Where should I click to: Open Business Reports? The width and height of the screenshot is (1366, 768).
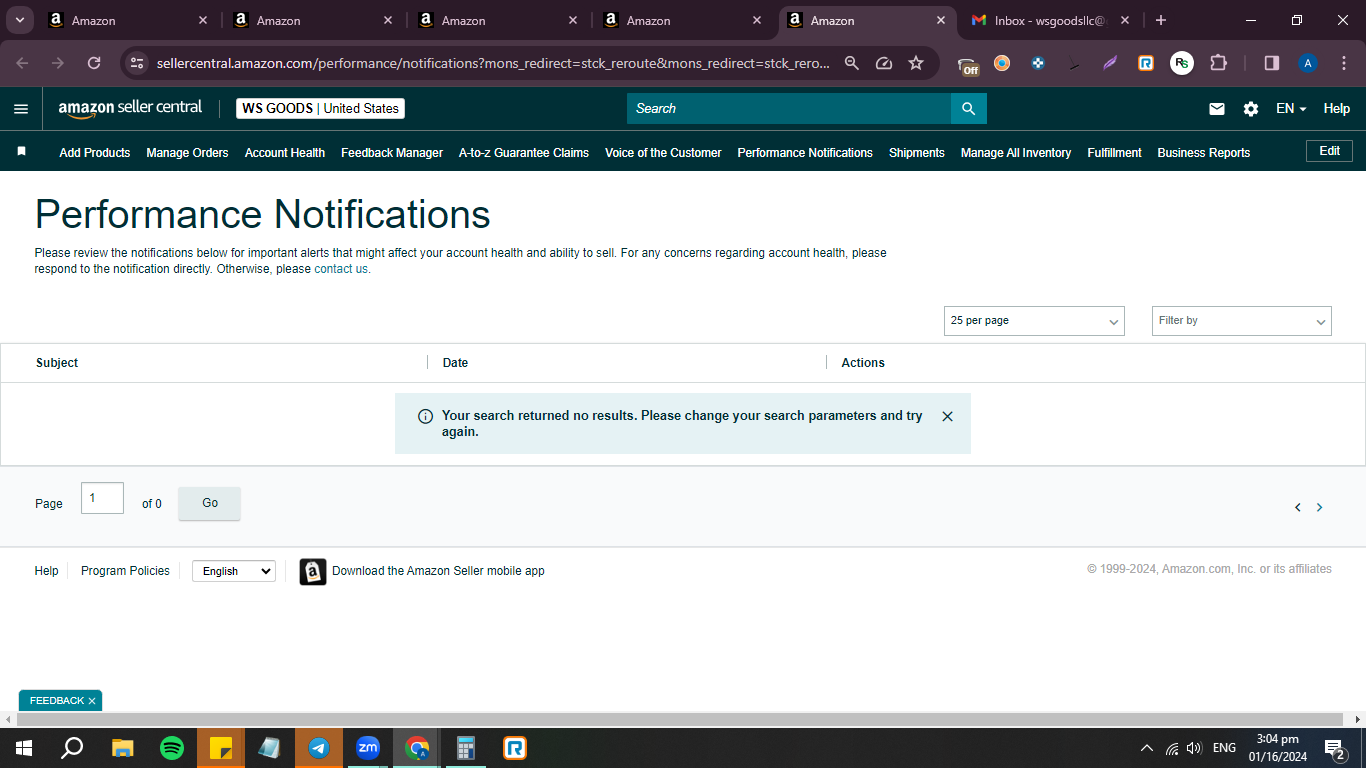click(x=1204, y=153)
